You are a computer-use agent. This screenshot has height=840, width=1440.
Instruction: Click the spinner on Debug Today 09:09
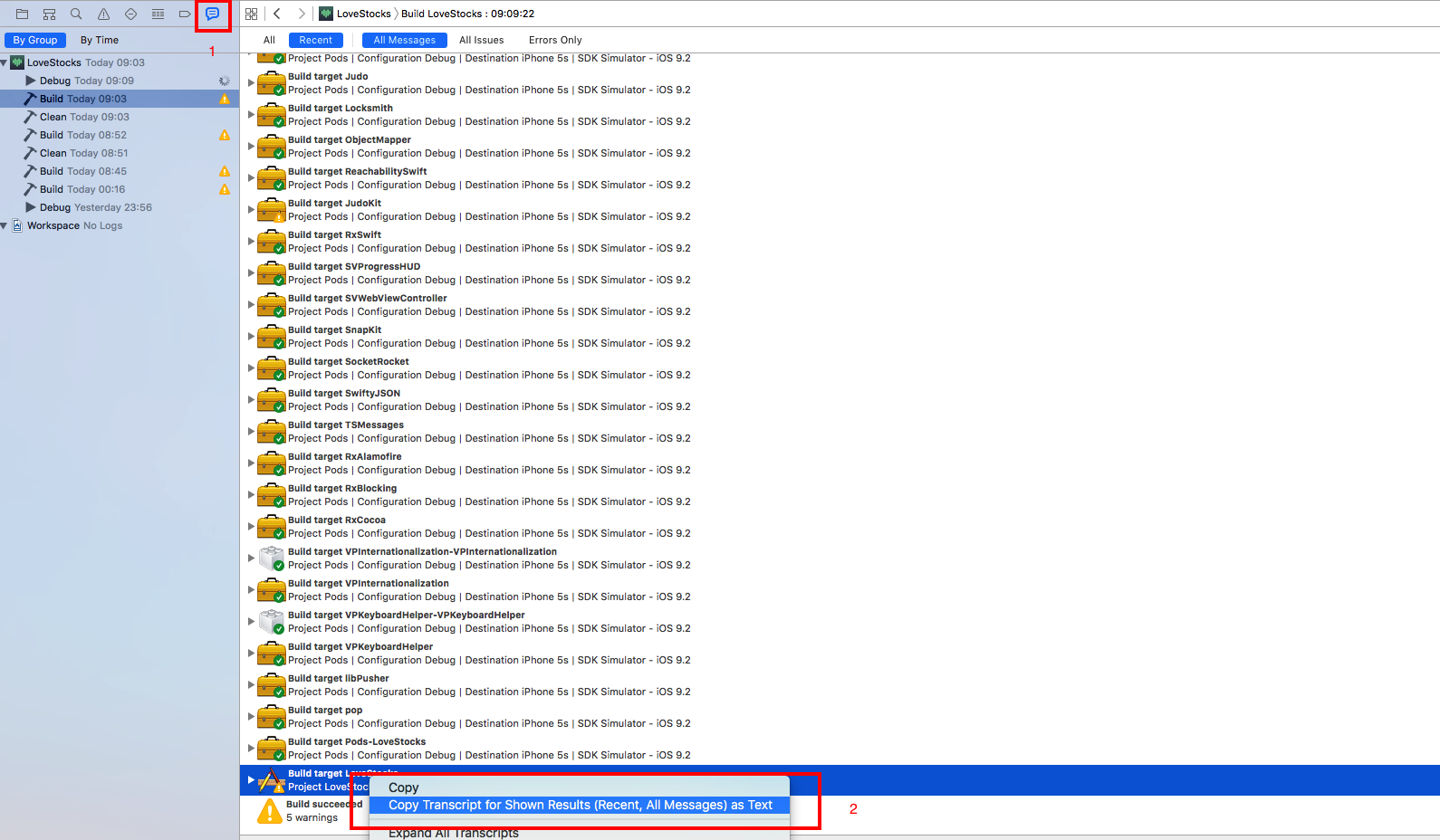point(225,81)
